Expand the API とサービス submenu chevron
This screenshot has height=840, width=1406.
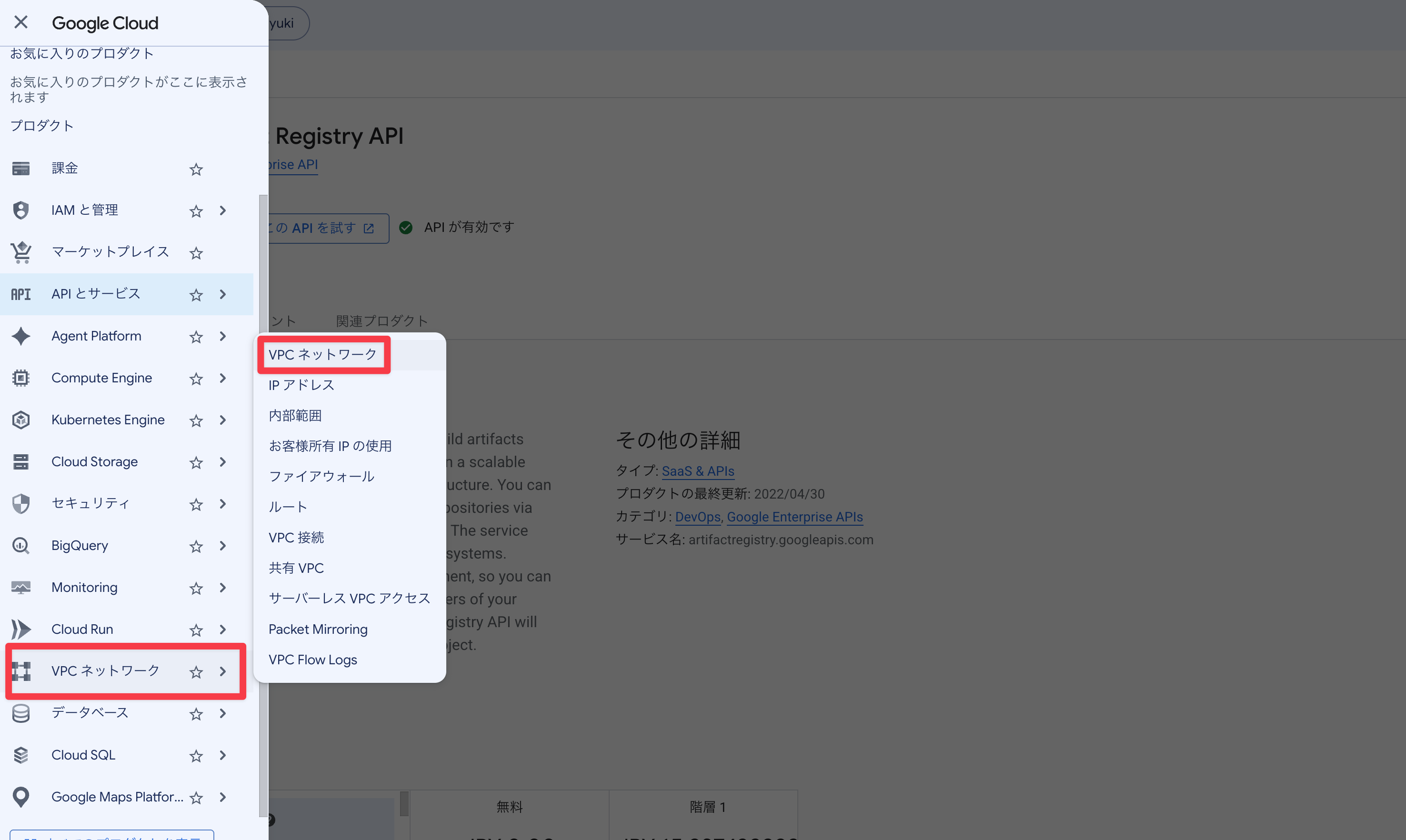[x=223, y=294]
